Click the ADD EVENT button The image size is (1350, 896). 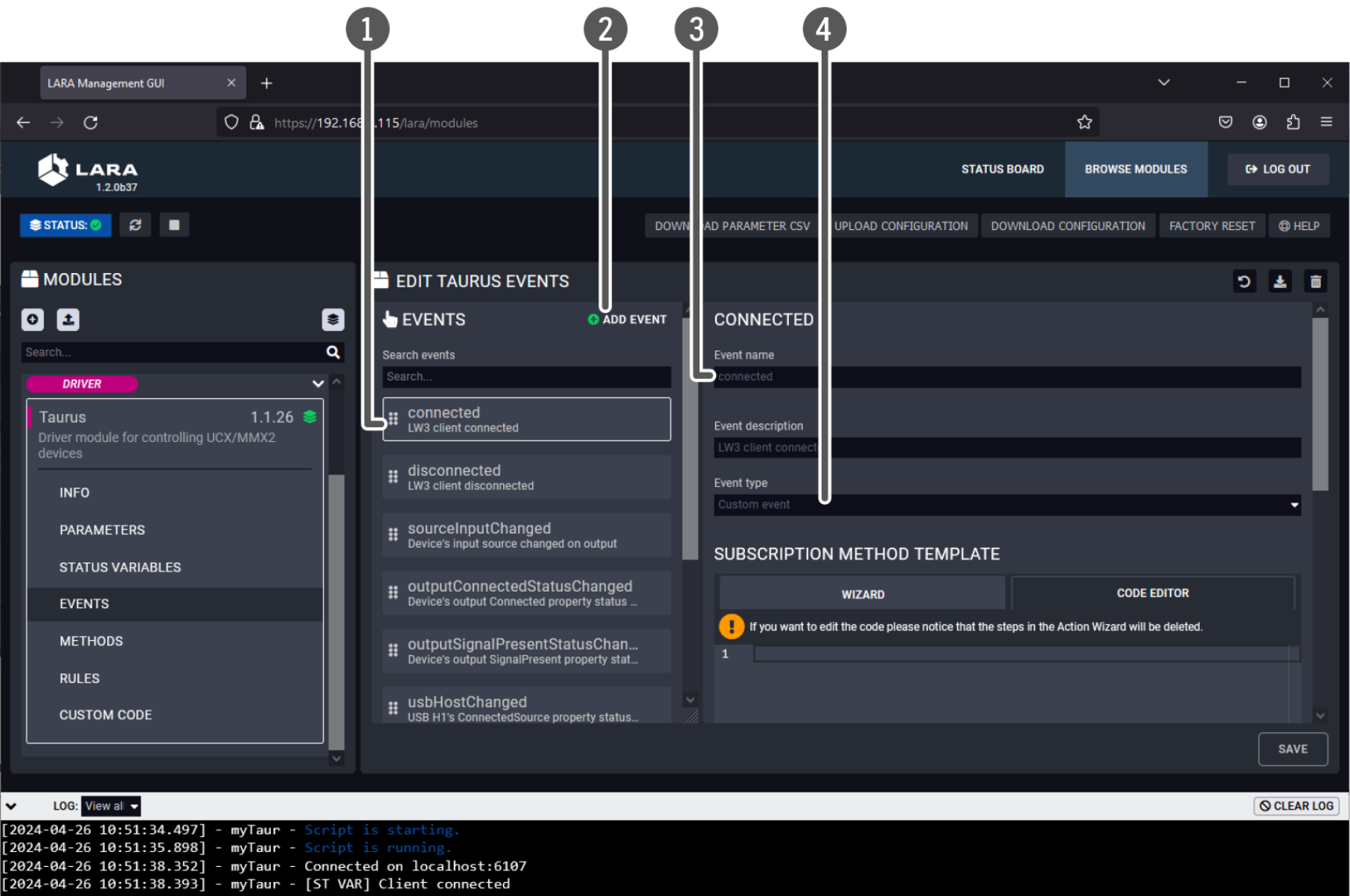pos(627,319)
